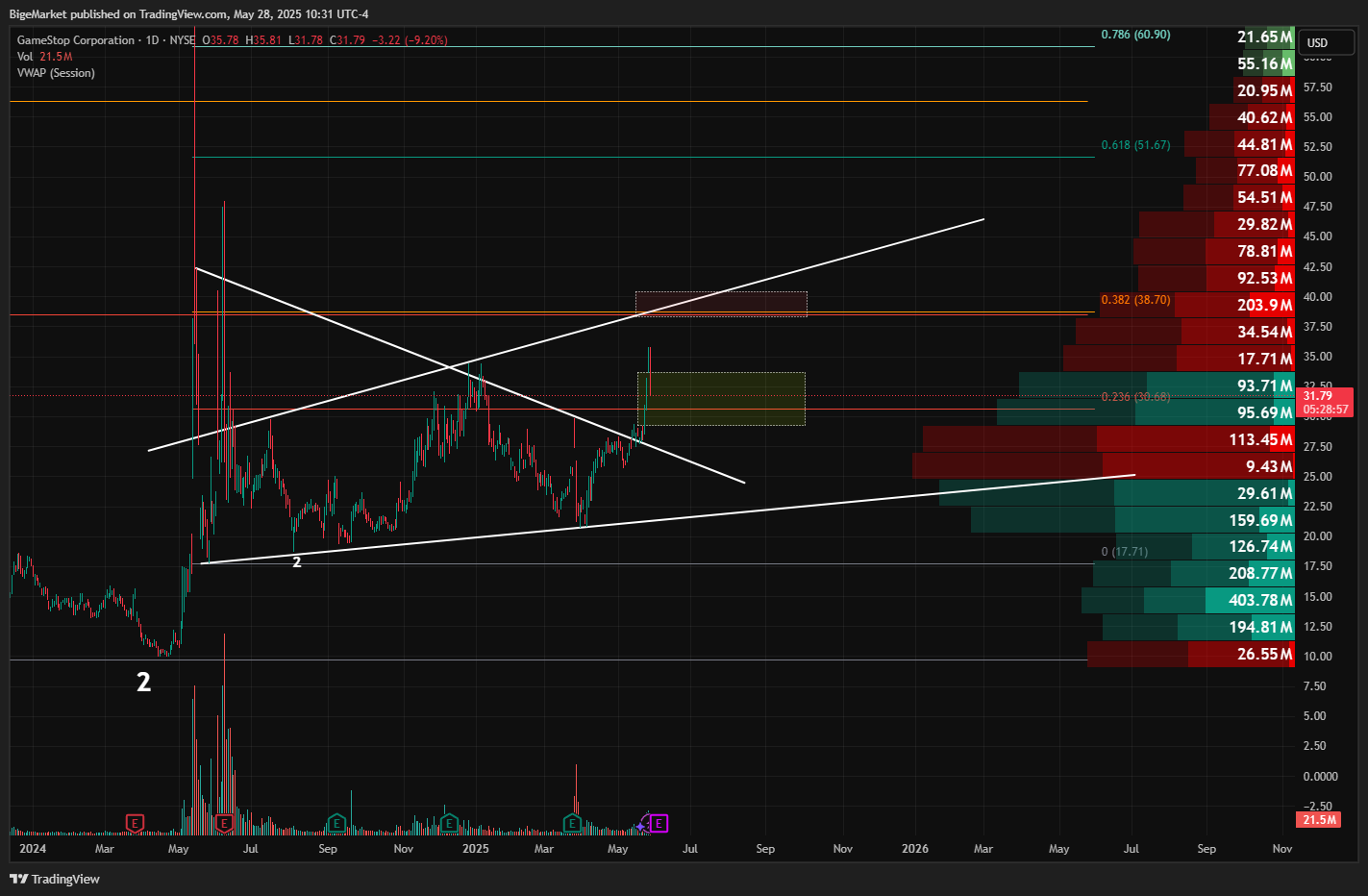Viewport: 1368px width, 896px height.
Task: Click the small wave label 2 on trendline
Action: click(297, 562)
